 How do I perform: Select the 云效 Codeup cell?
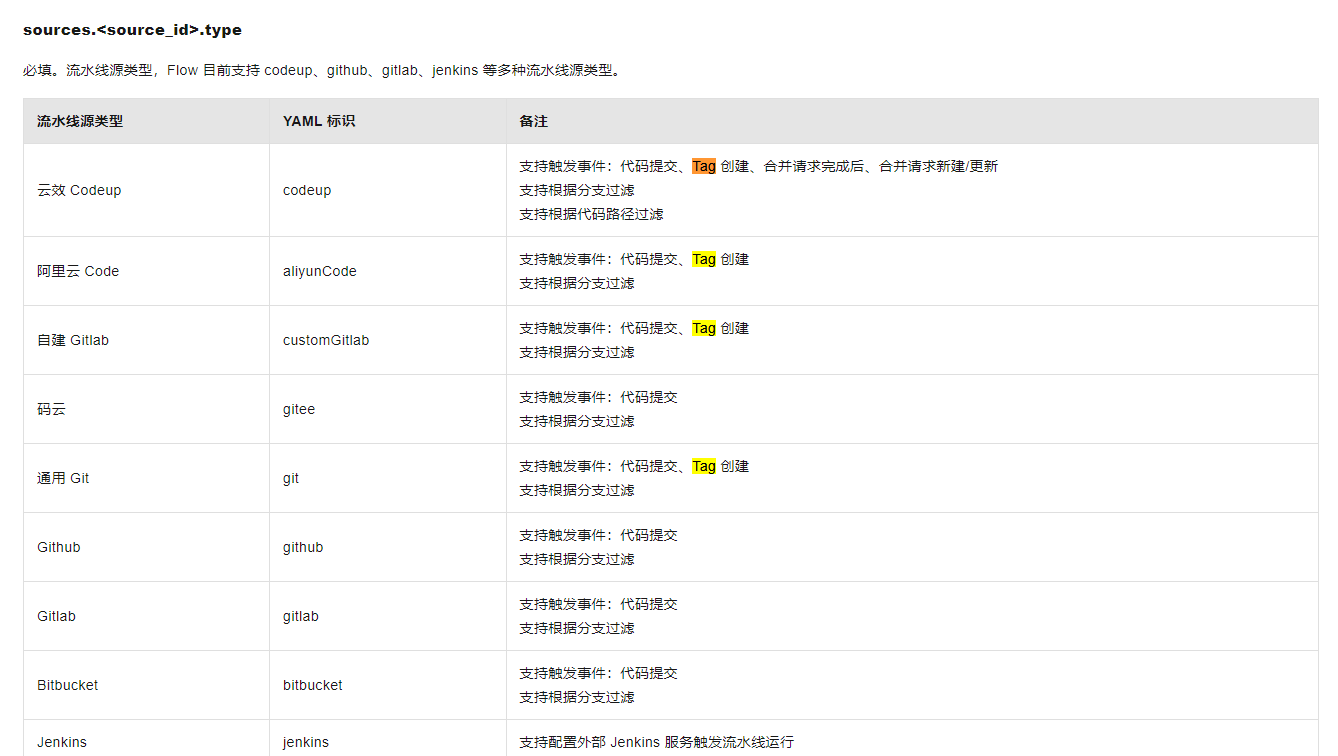pos(146,190)
